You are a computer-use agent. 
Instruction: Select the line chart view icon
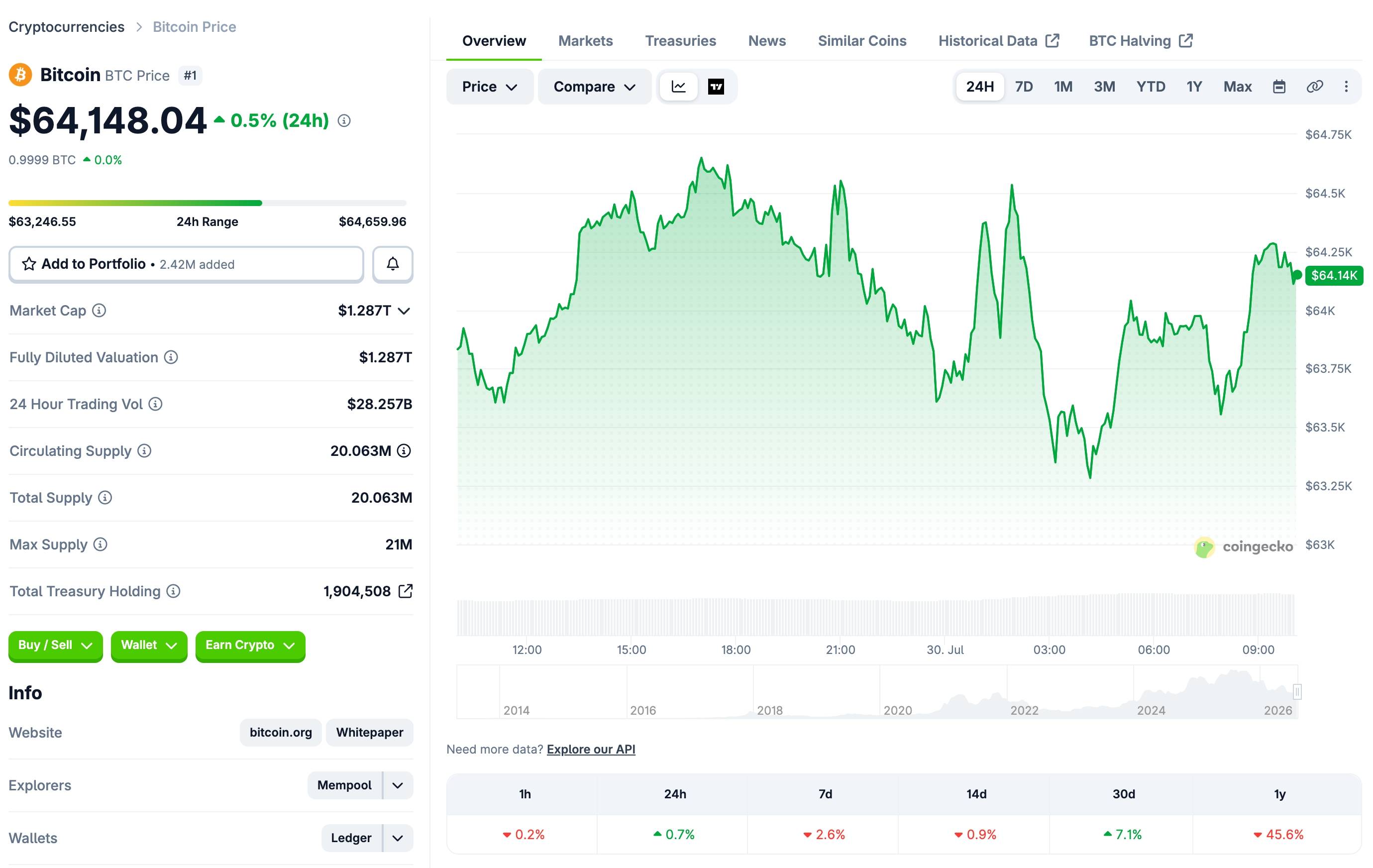click(x=678, y=87)
